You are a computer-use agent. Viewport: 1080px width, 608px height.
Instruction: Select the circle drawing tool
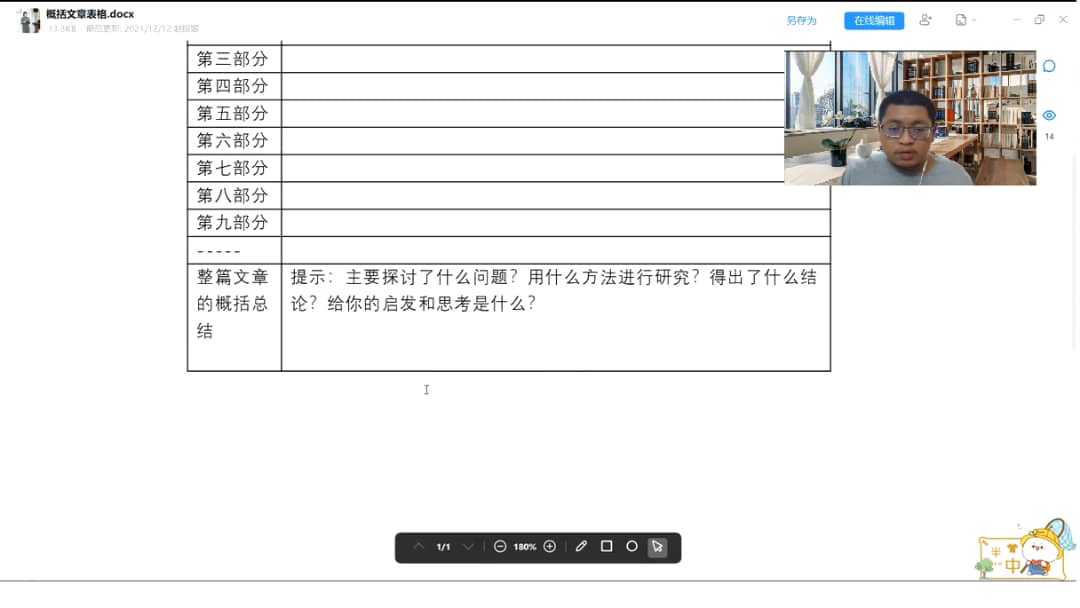click(x=632, y=547)
